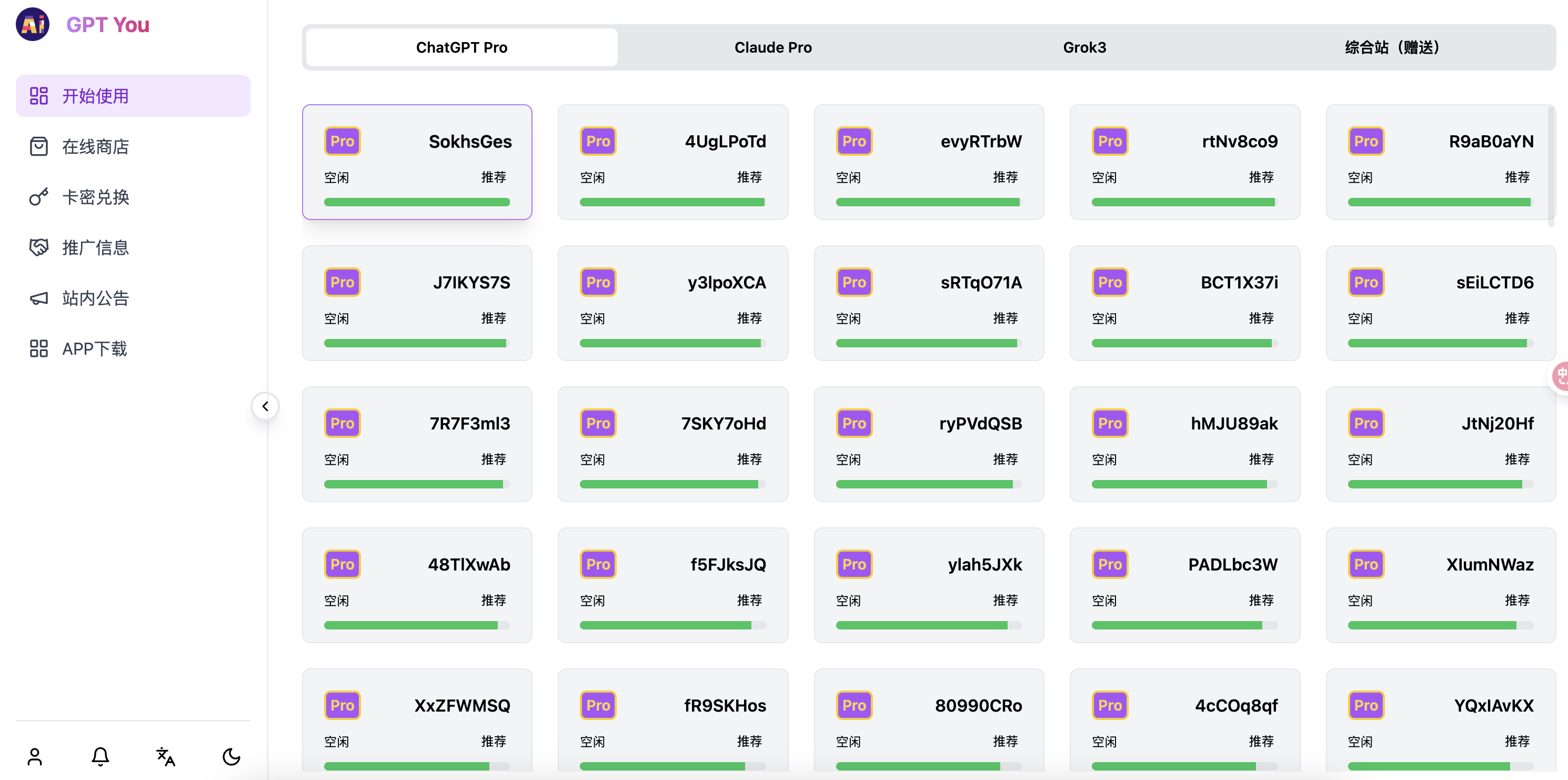
Task: Go to APP下载 page
Action: pyautogui.click(x=133, y=348)
